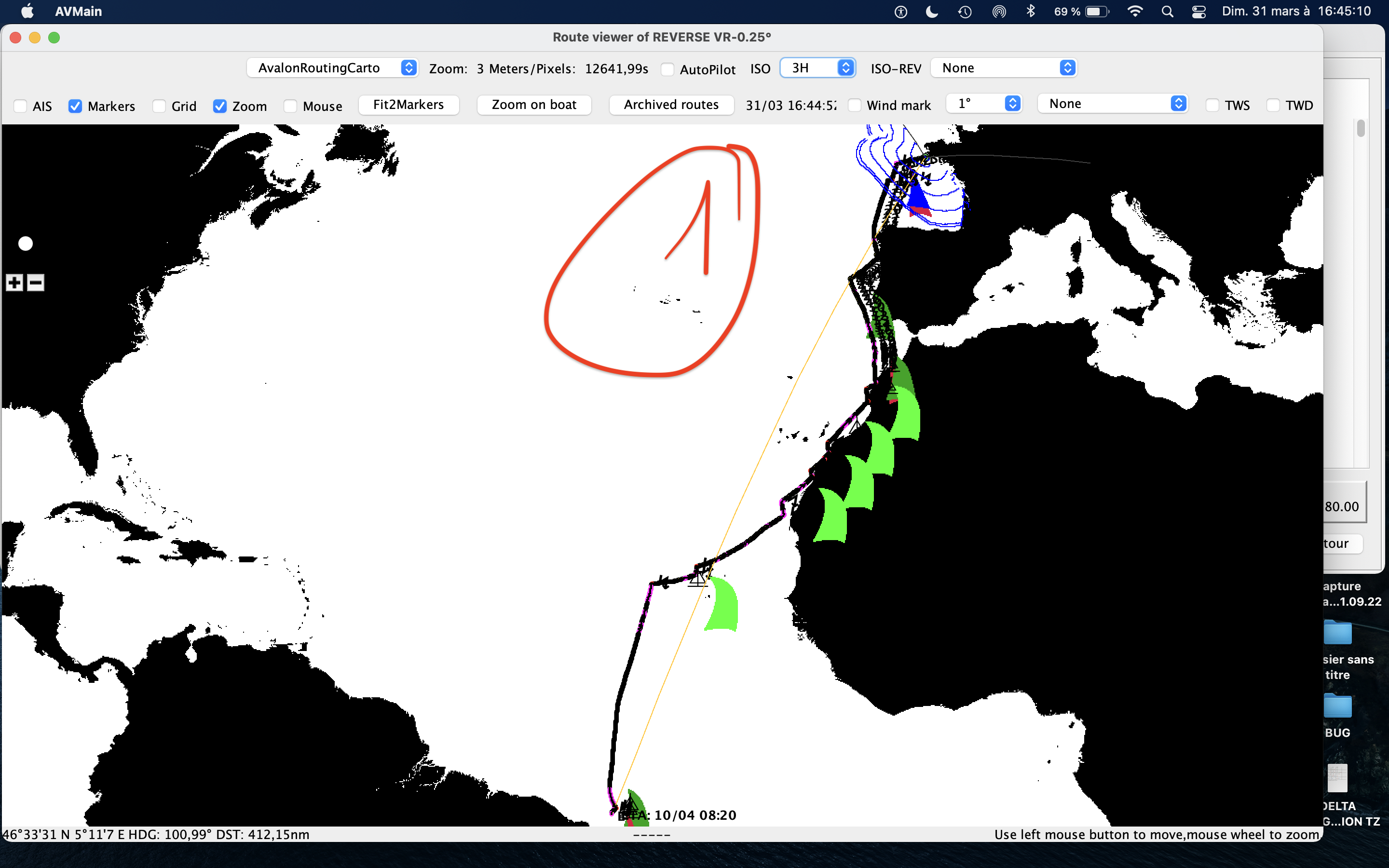The height and width of the screenshot is (868, 1389).
Task: Enable the AIS checkbox
Action: [x=21, y=106]
